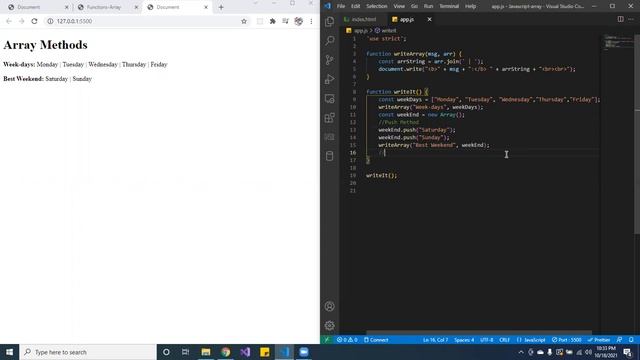Open the Selection menu
This screenshot has width=640, height=360.
tap(376, 6)
